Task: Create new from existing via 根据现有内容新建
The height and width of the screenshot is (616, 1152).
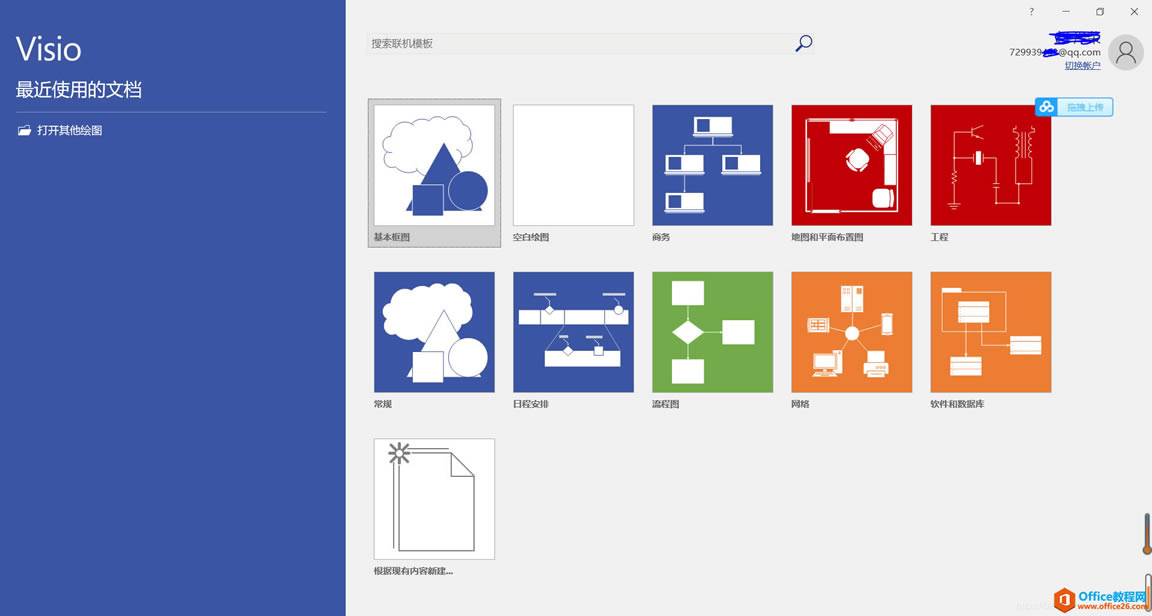Action: 434,498
